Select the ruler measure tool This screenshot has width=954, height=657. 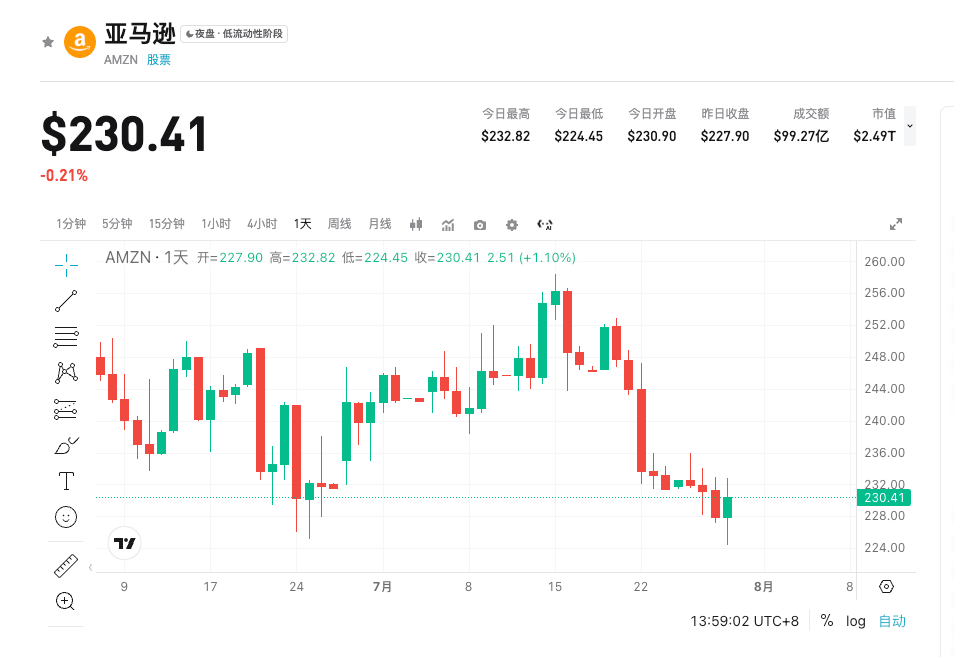pos(66,565)
